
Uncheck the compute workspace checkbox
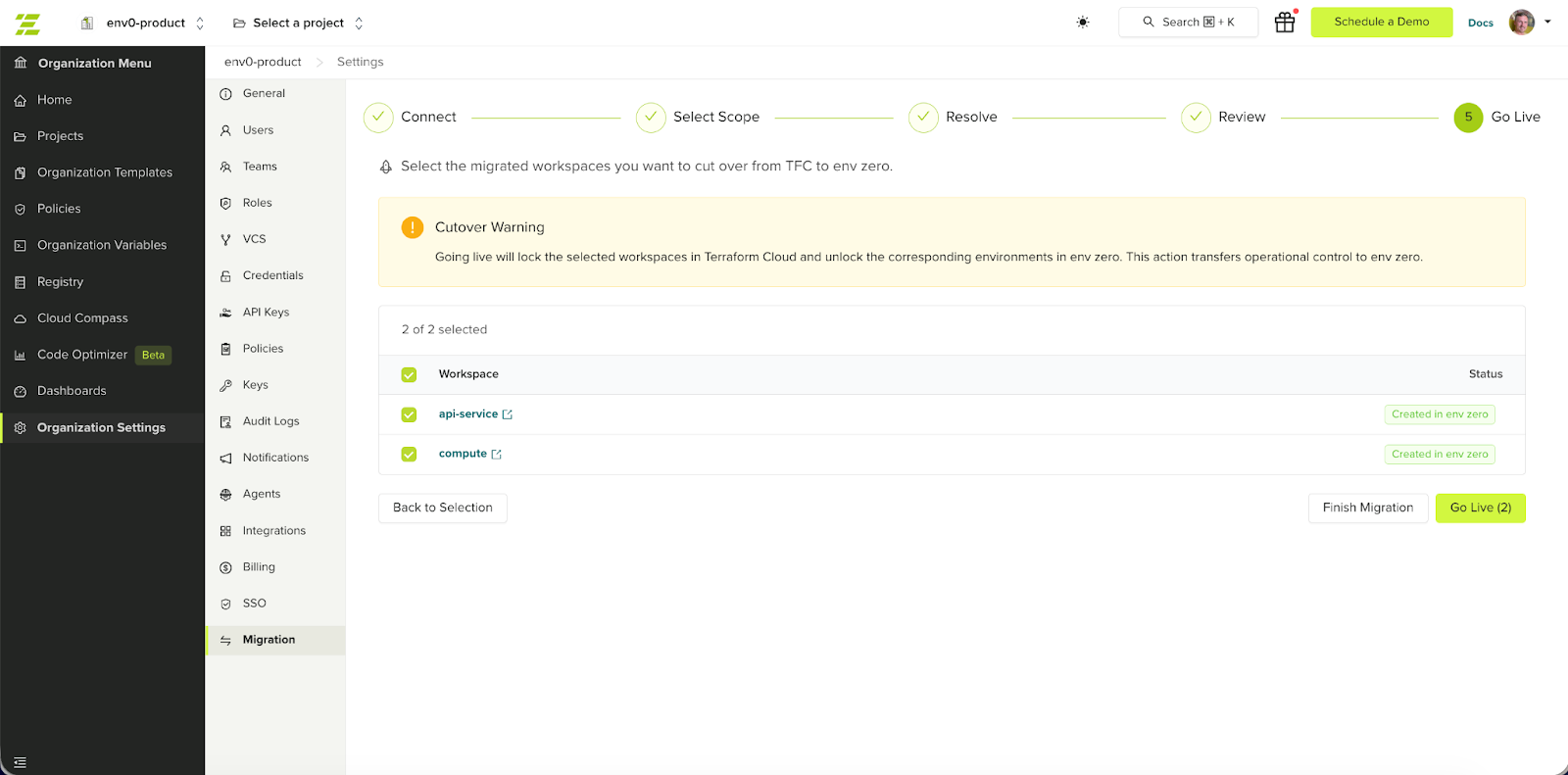click(409, 454)
